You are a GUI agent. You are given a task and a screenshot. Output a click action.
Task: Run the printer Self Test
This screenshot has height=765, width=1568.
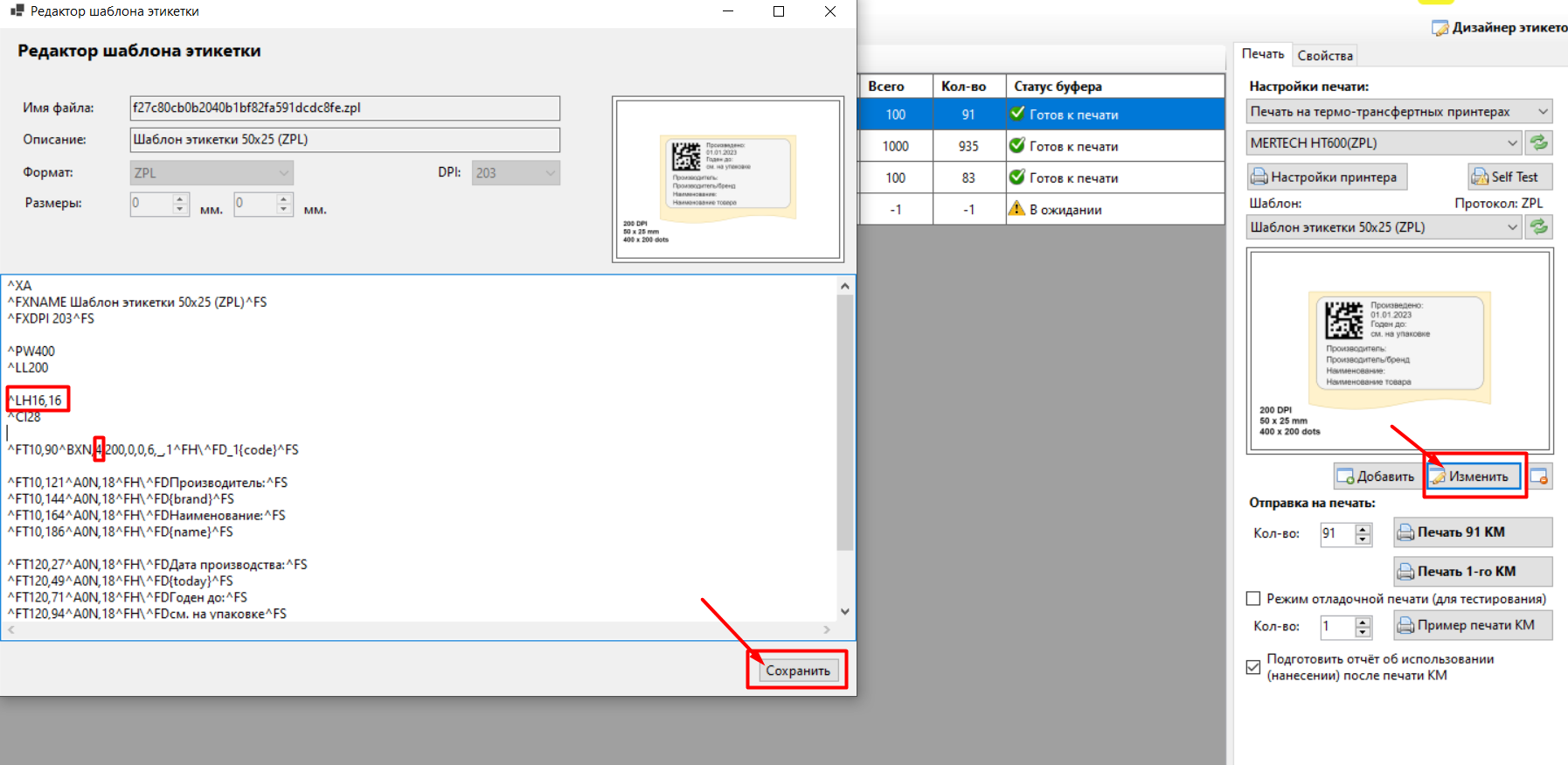(1509, 177)
